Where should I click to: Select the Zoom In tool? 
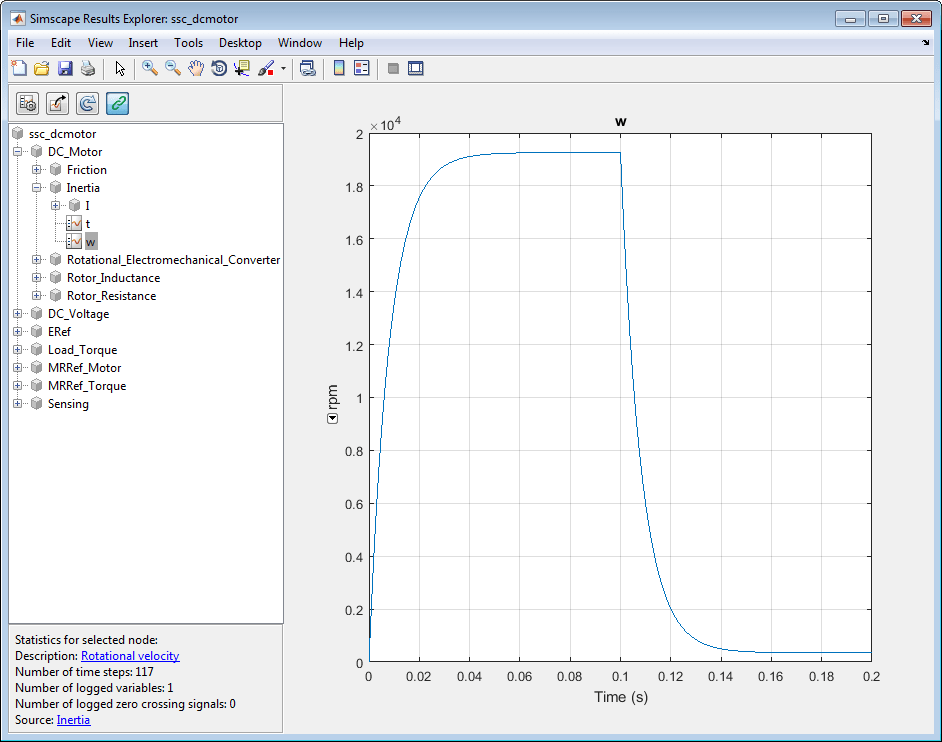point(150,69)
